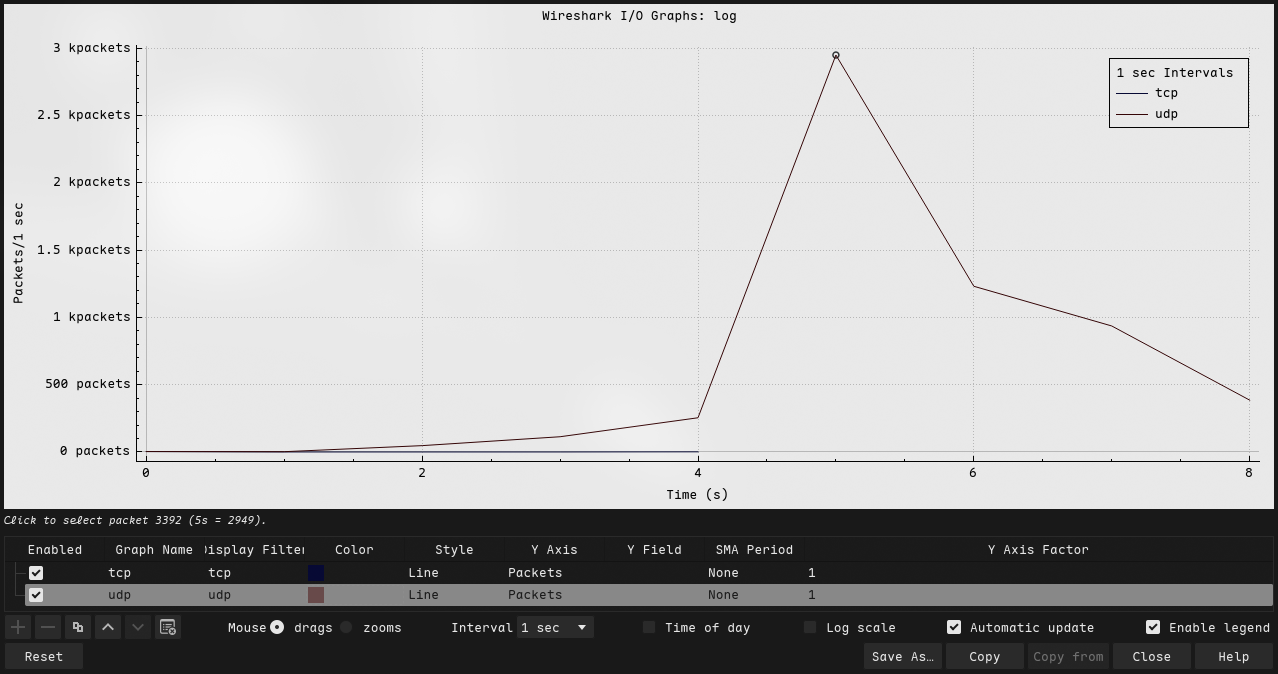This screenshot has height=674, width=1278.
Task: Click the peak data point marker on graph
Action: [836, 56]
